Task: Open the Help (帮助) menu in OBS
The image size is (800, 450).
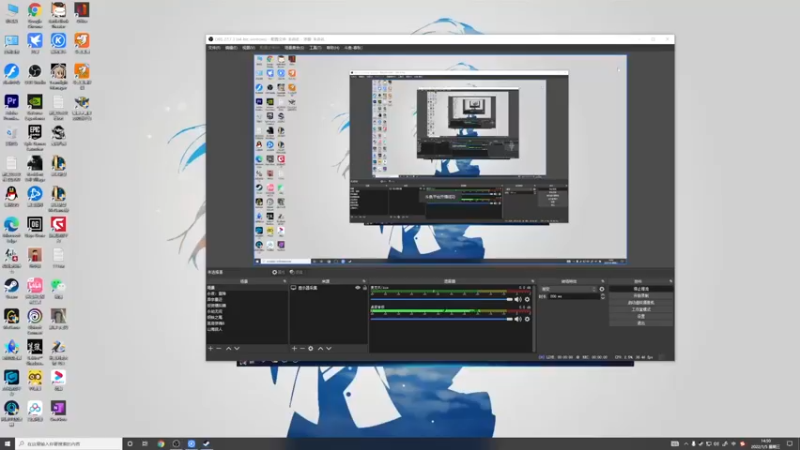Action: (333, 48)
